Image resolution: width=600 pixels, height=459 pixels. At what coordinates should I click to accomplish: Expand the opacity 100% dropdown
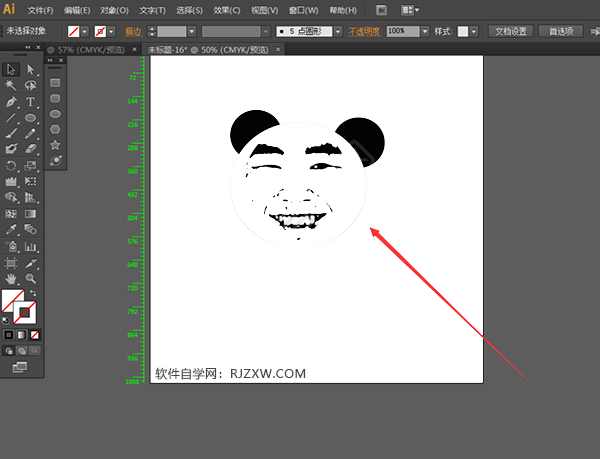click(425, 31)
